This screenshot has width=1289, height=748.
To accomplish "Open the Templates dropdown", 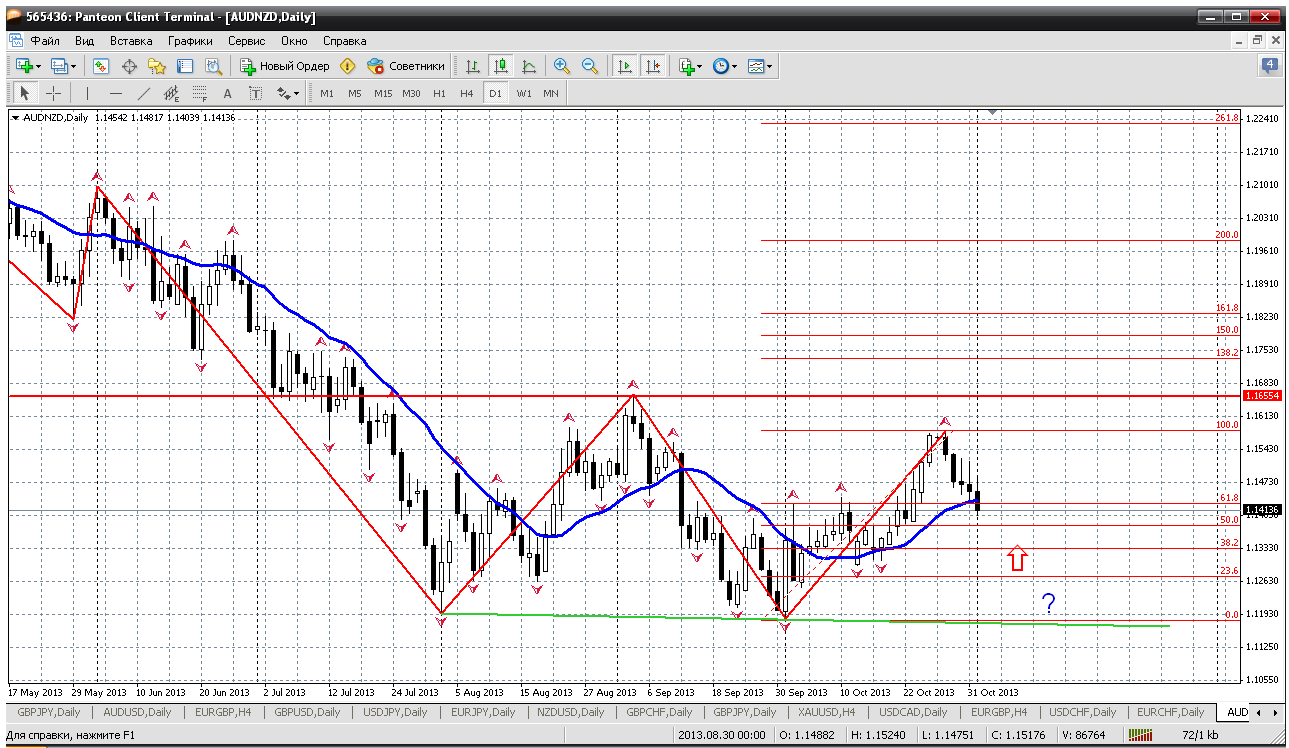I will (x=760, y=66).
